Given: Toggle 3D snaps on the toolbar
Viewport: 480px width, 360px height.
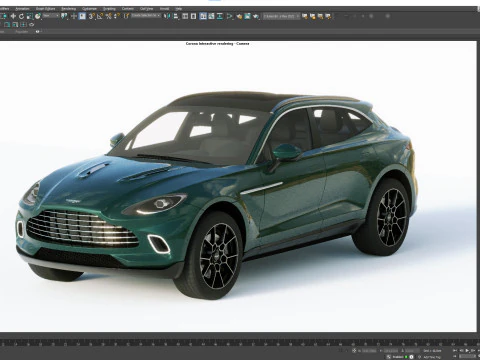Looking at the screenshot, I should pos(92,16).
